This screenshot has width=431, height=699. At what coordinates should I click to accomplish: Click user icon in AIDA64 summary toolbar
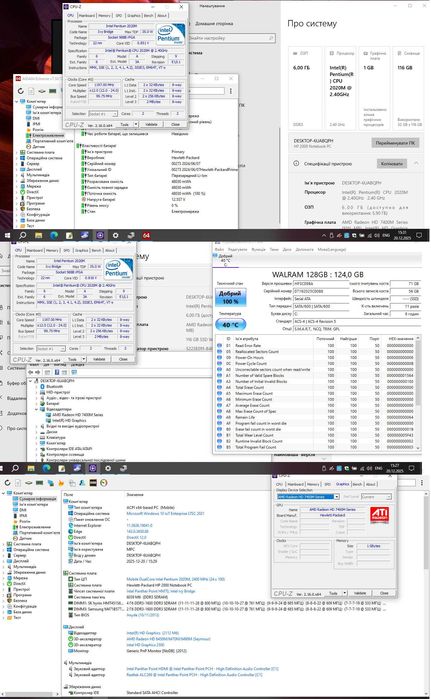[x=82, y=483]
